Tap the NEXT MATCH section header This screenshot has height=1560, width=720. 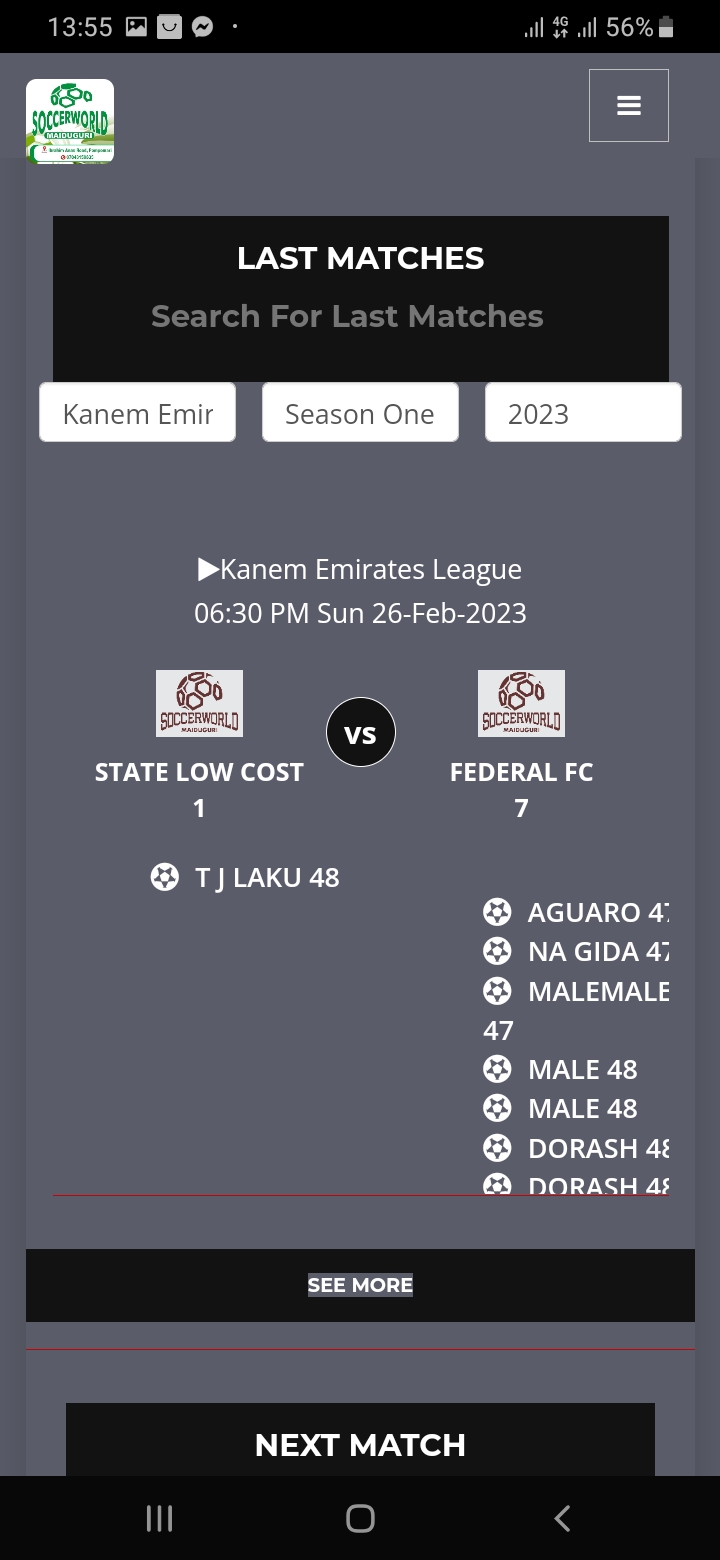click(x=360, y=1444)
